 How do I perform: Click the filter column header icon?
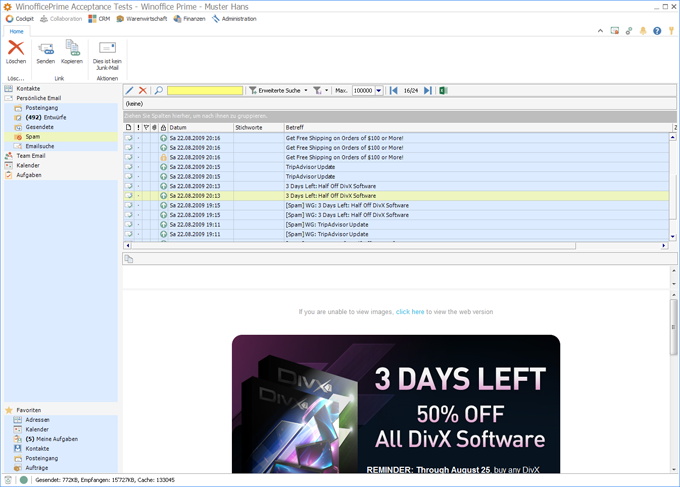(146, 127)
